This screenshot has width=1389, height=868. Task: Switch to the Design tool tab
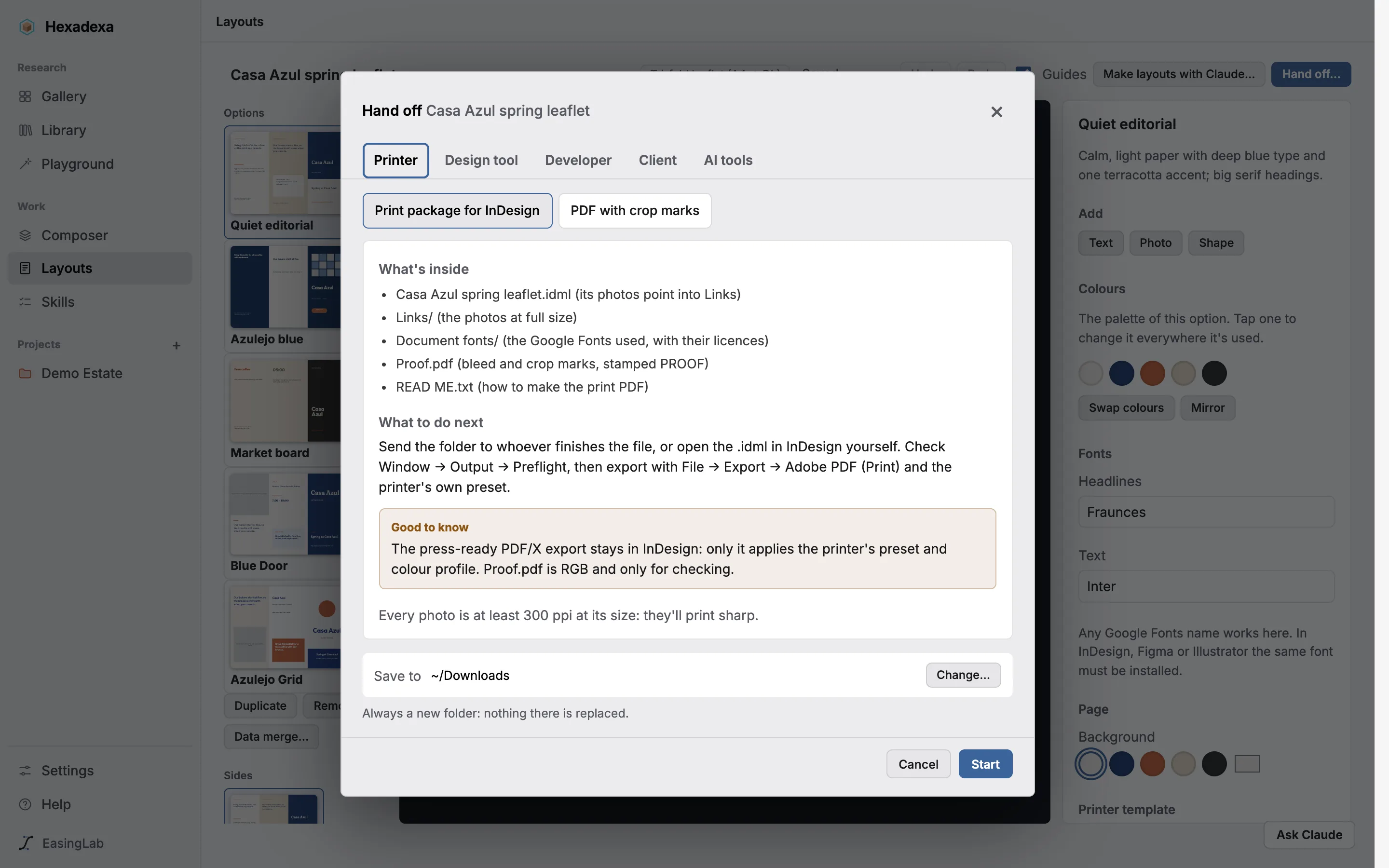[x=481, y=160]
